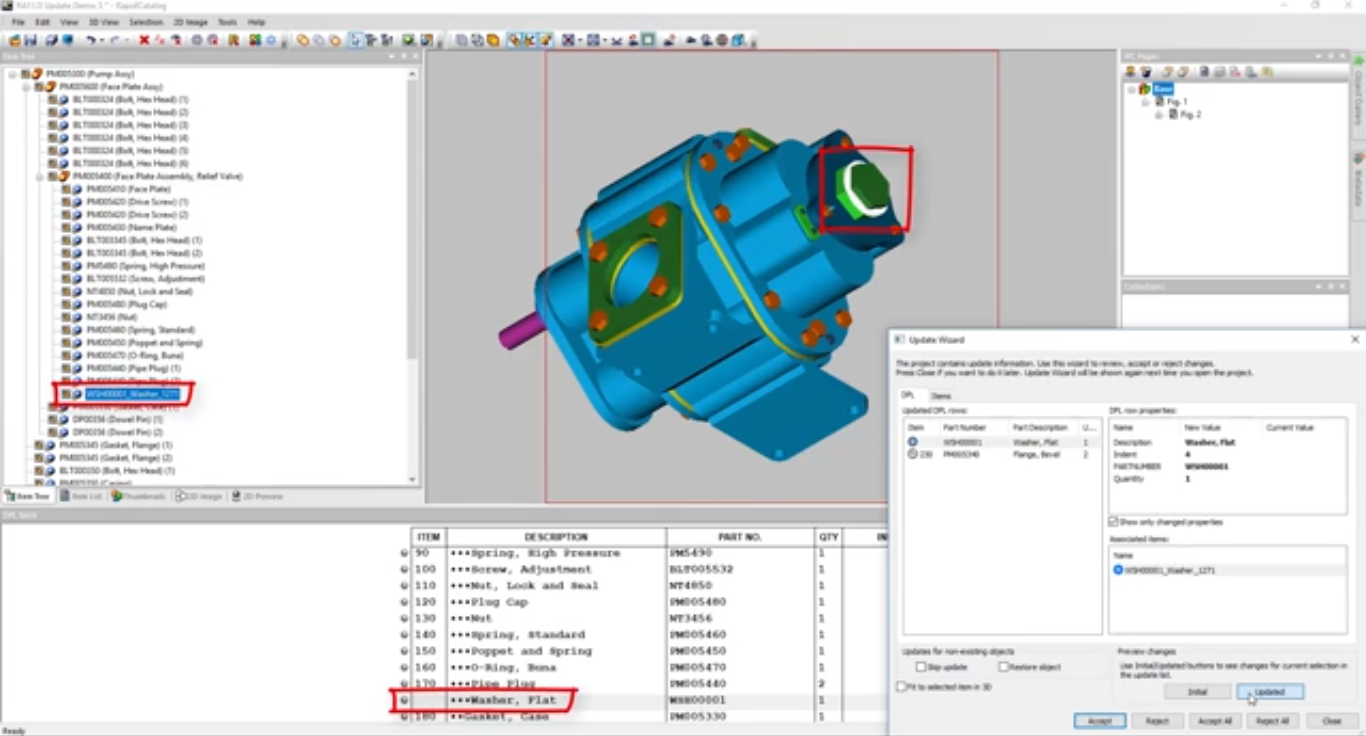1366x736 pixels.
Task: Click the Redo arrow in the toolbar
Action: (115, 40)
